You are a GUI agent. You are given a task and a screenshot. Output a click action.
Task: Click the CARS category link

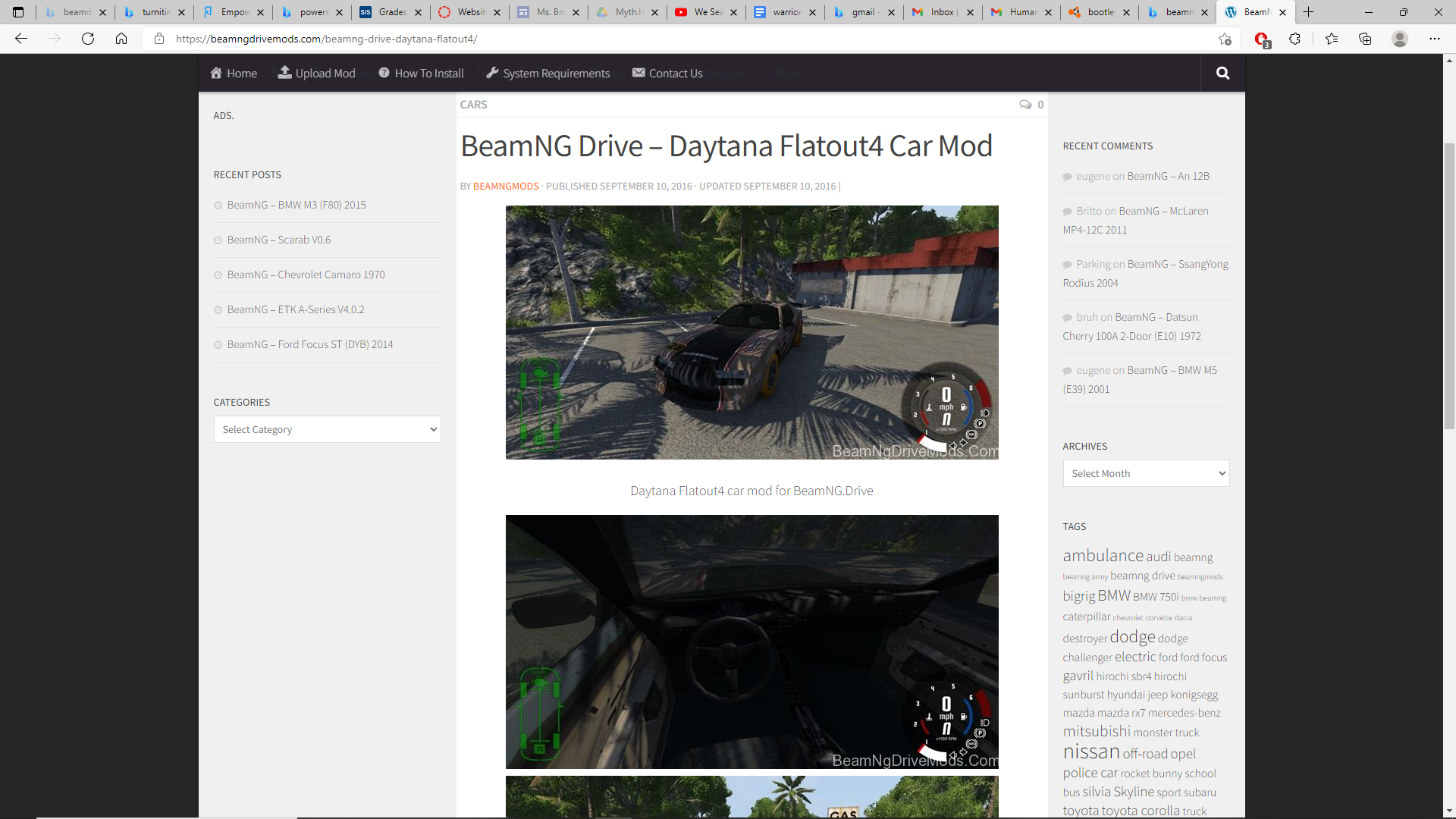pyautogui.click(x=473, y=105)
